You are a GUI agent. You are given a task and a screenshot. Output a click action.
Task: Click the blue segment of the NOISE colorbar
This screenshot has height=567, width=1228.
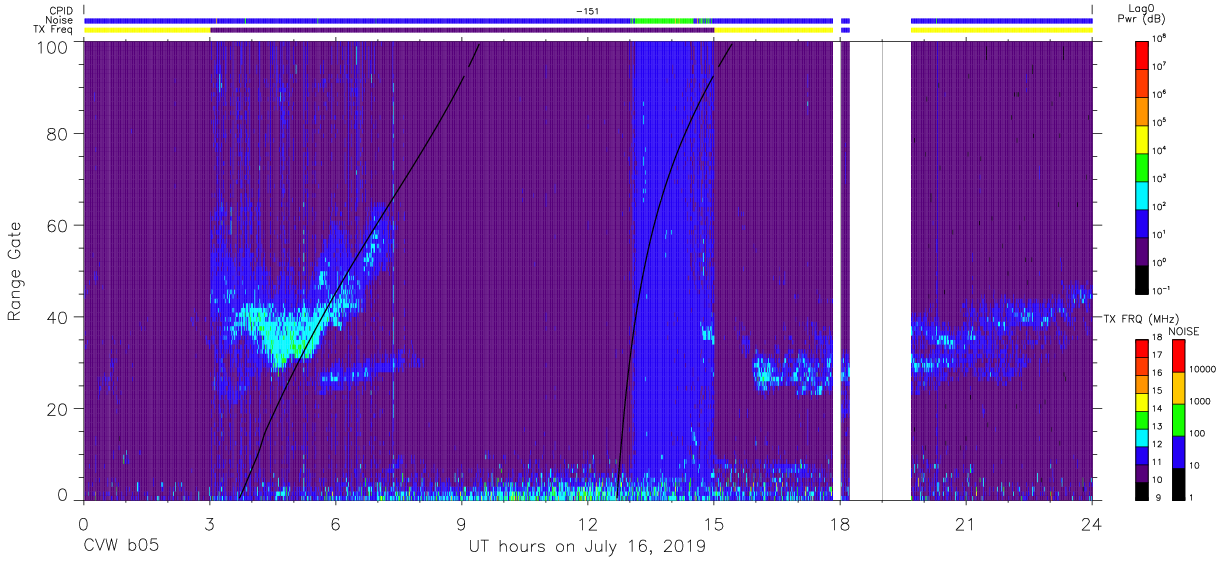click(x=1180, y=450)
